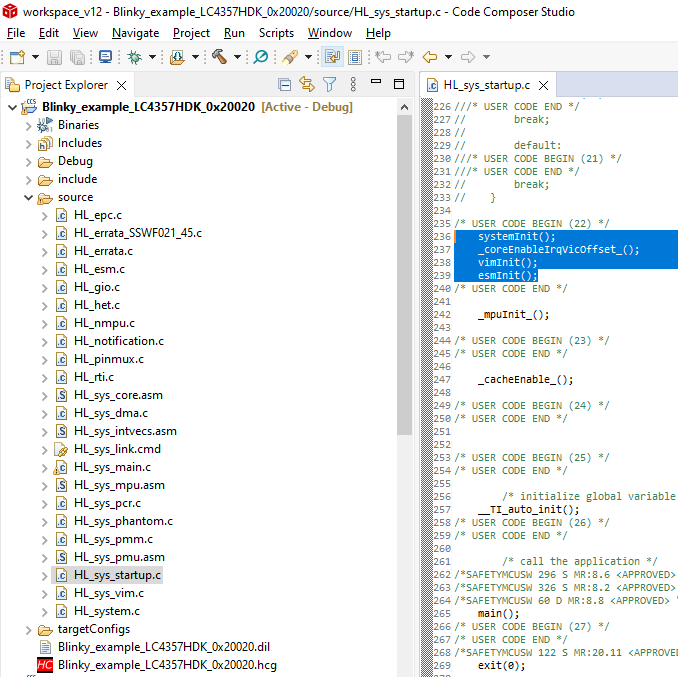
Task: Click the Skip All Breakpoints icon
Action: point(261,57)
